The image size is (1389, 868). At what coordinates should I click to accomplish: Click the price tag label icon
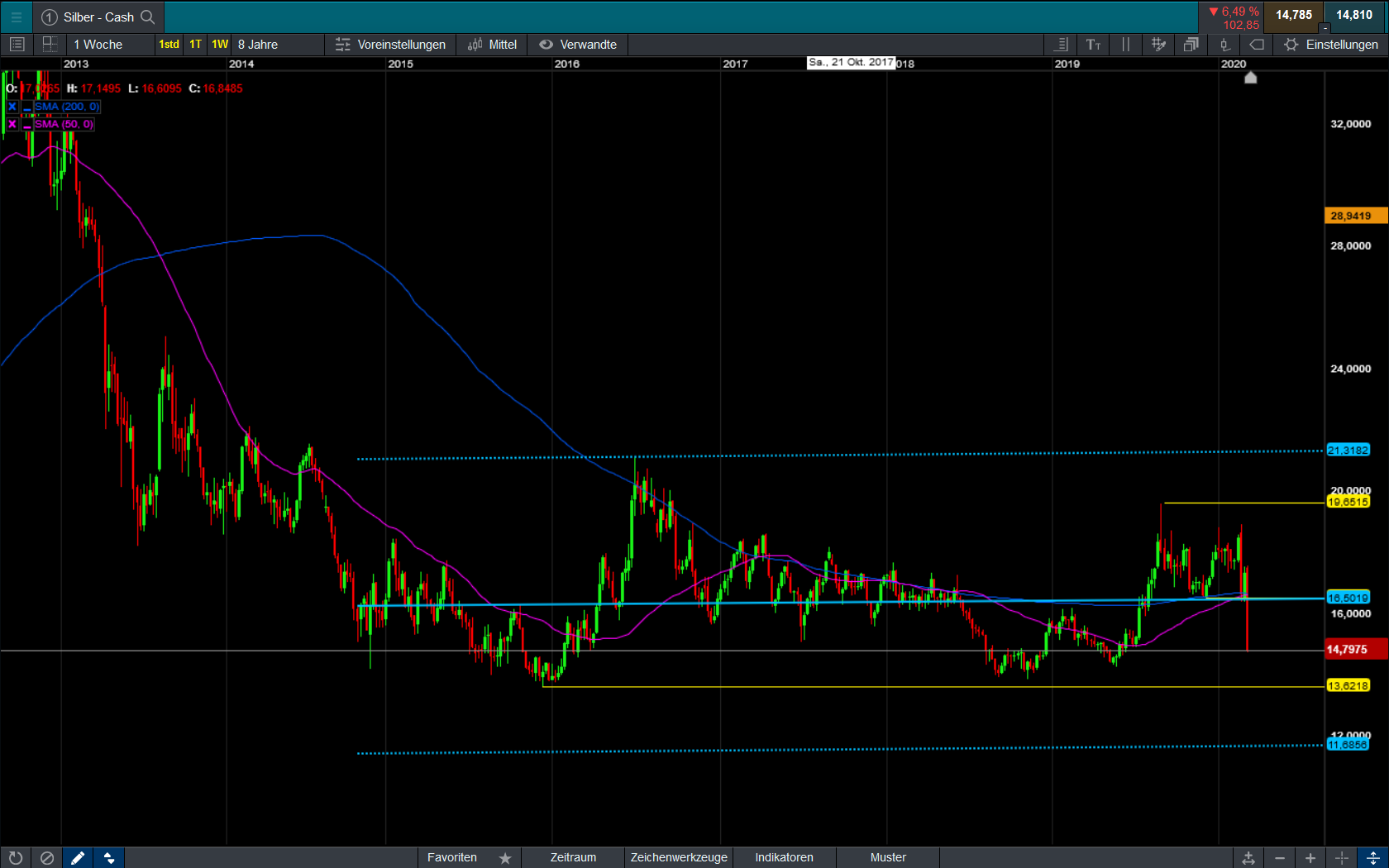pyautogui.click(x=1257, y=45)
